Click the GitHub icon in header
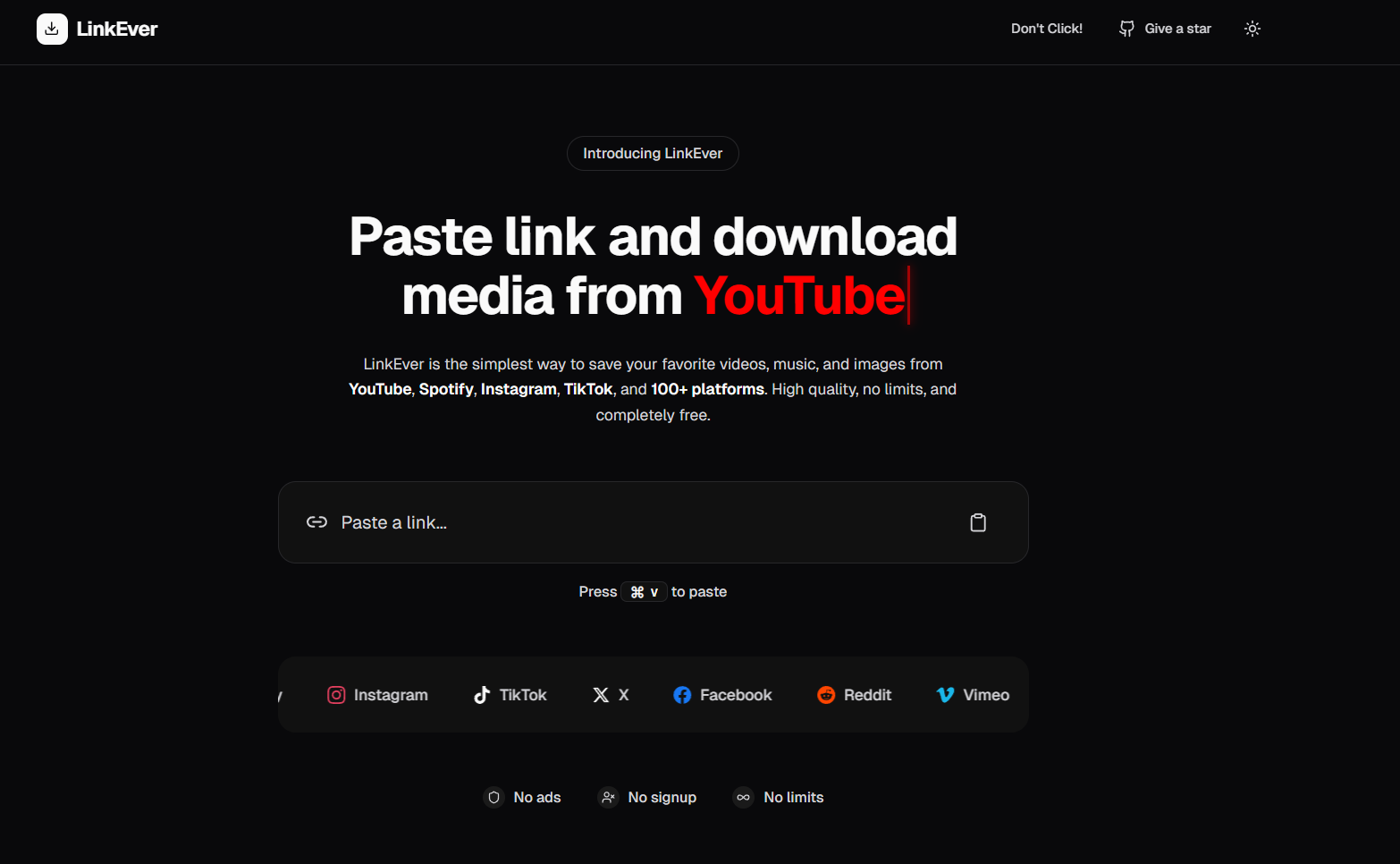The width and height of the screenshot is (1400, 864). point(1126,29)
